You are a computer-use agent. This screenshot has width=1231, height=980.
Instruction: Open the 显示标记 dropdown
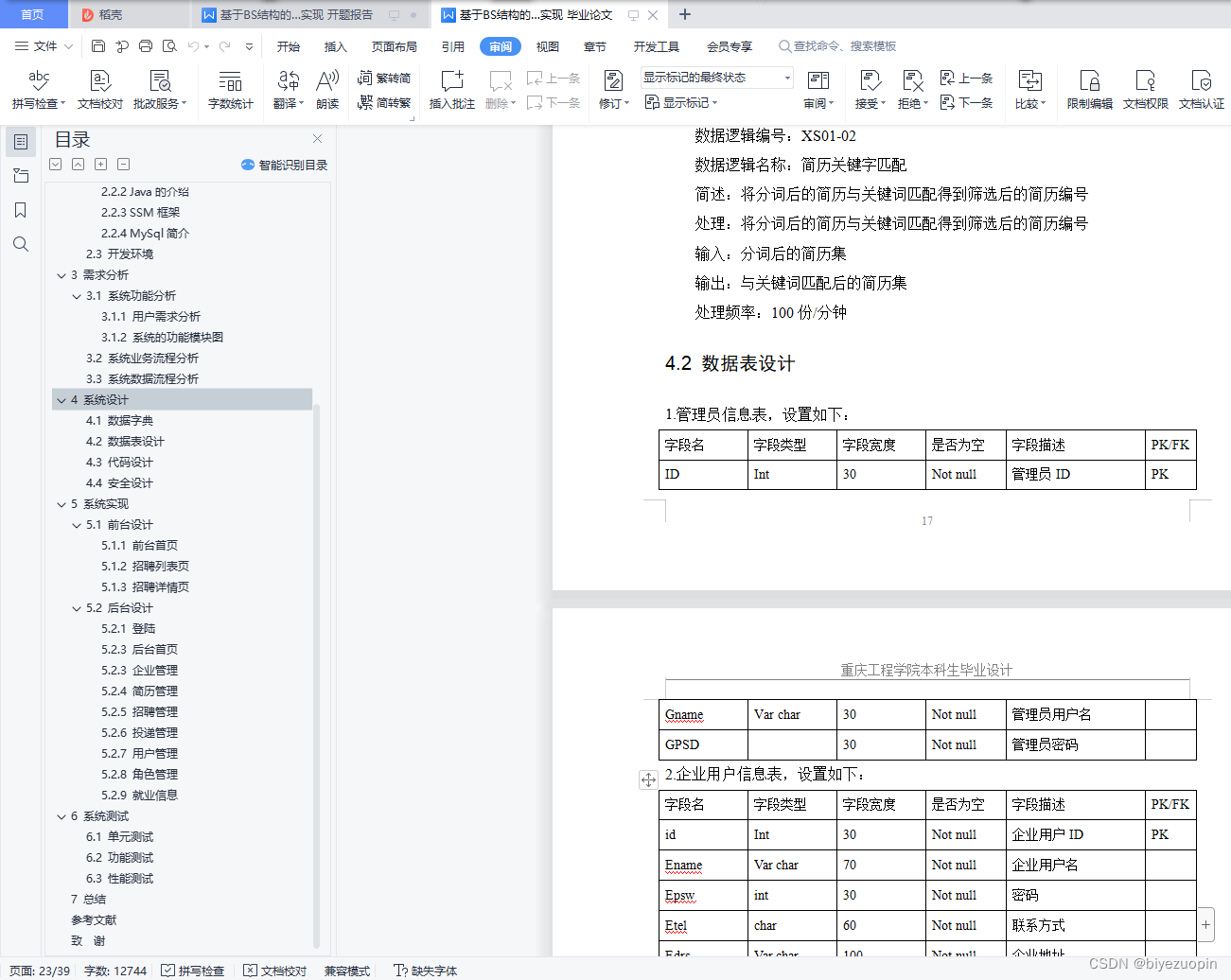click(681, 102)
